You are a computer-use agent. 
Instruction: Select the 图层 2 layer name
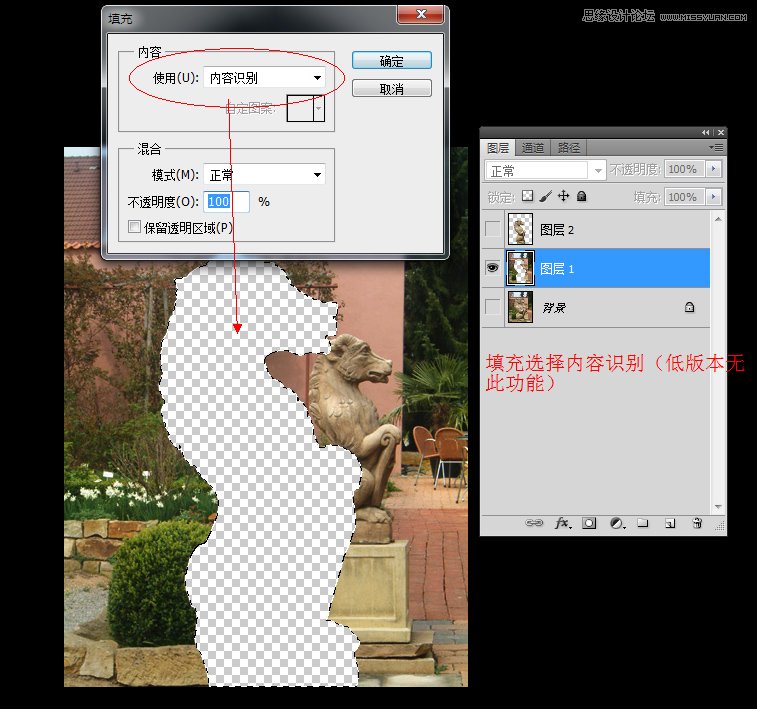[x=557, y=230]
